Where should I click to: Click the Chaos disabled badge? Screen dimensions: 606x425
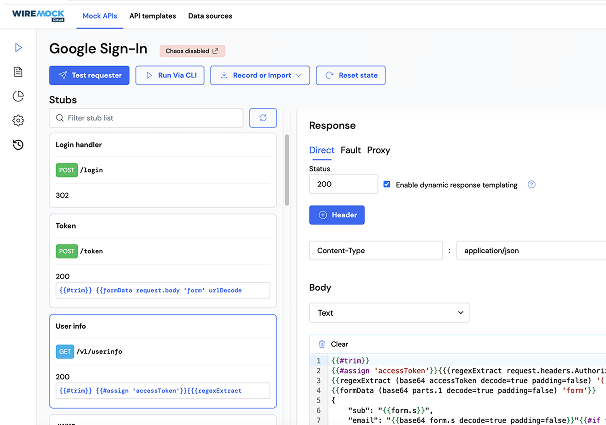tap(193, 50)
